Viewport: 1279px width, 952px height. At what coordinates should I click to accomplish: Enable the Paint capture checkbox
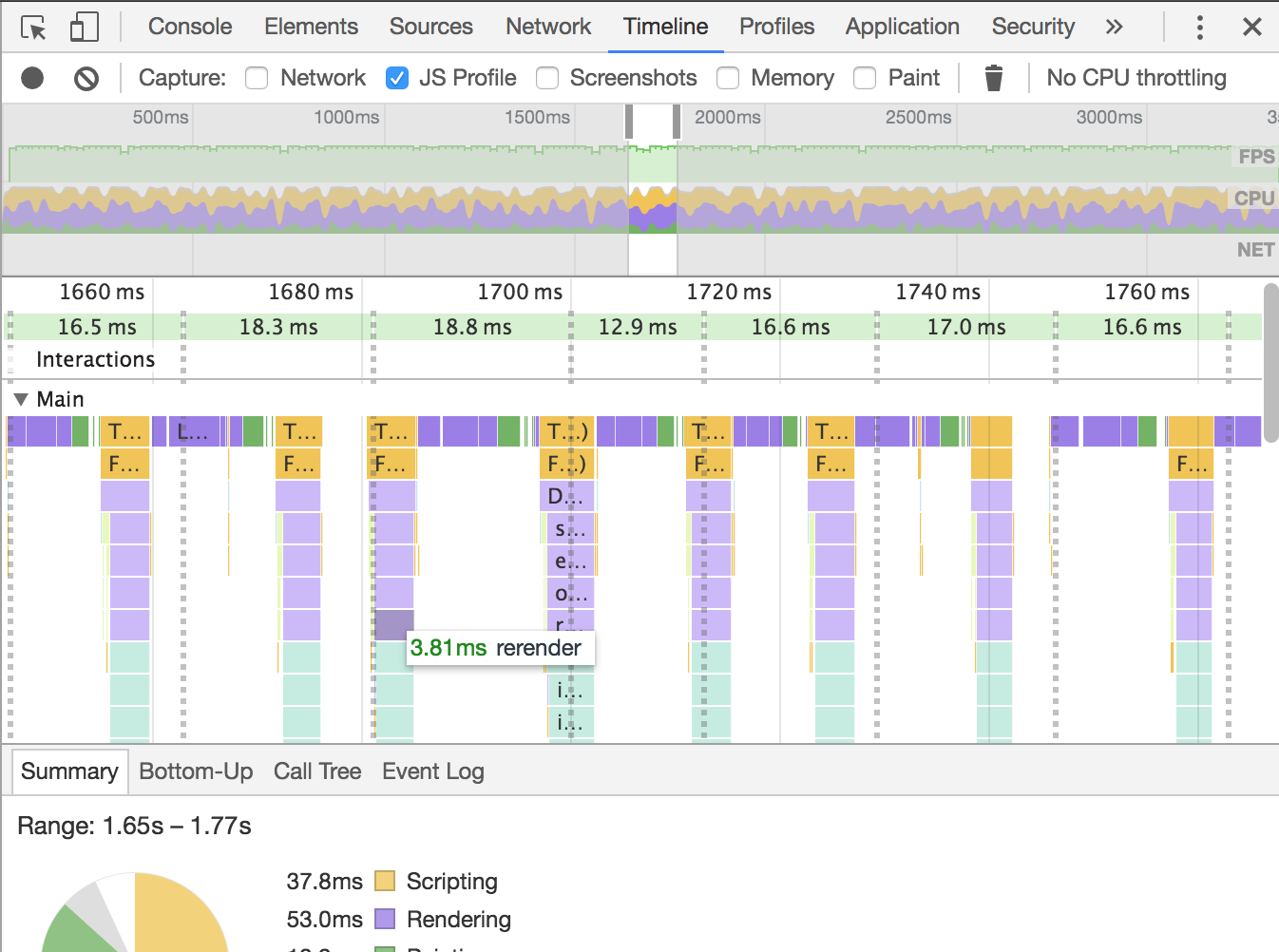pos(865,78)
